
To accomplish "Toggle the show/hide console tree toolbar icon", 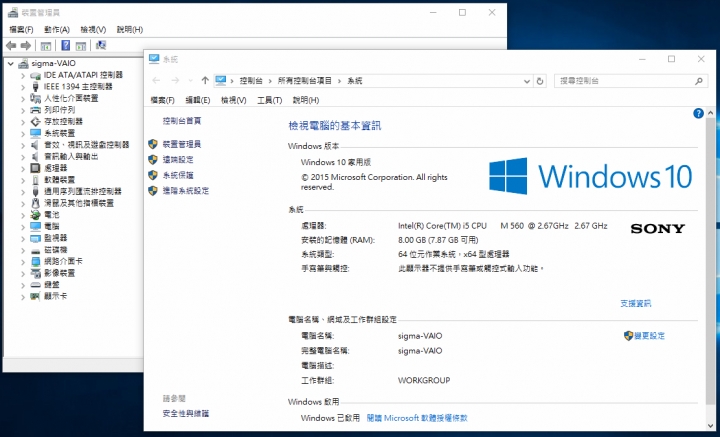I will [45, 45].
